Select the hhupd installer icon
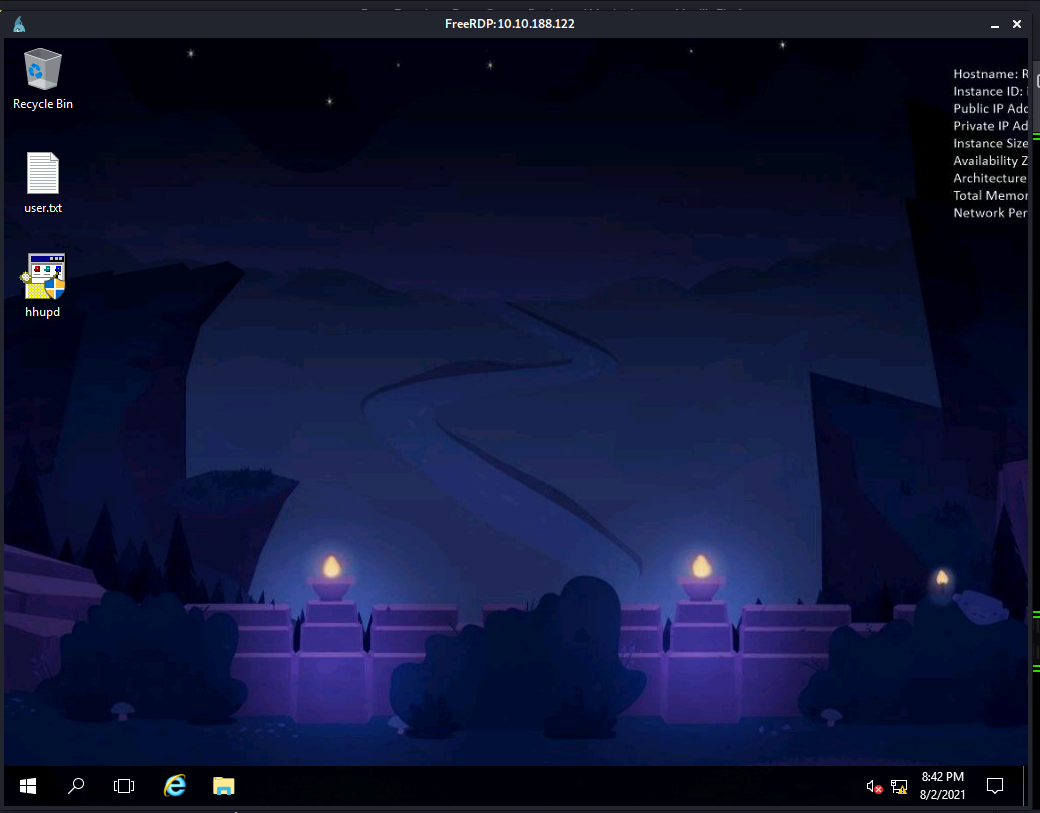Viewport: 1040px width, 813px height. (43, 278)
